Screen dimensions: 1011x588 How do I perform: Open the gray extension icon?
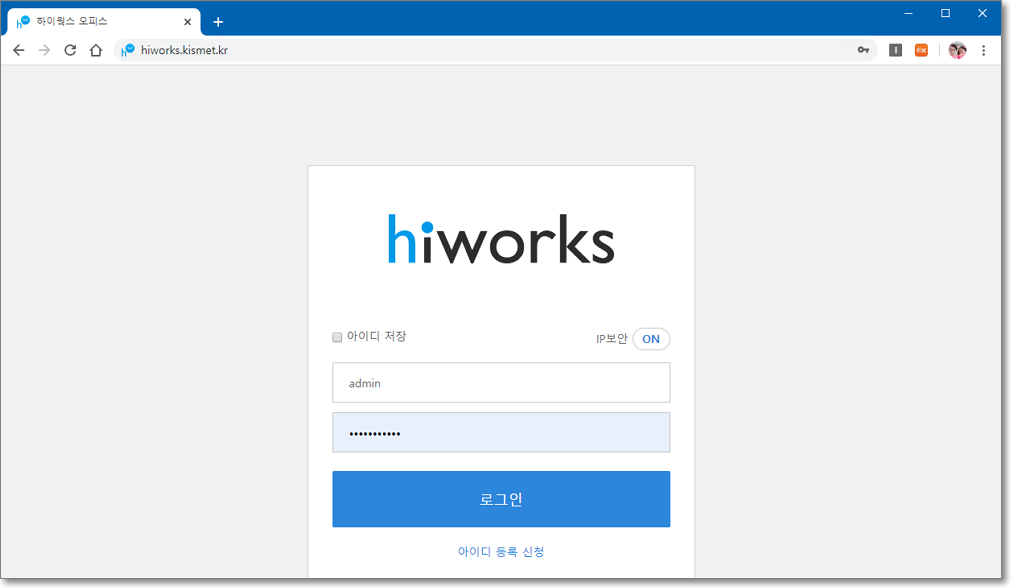pyautogui.click(x=896, y=50)
